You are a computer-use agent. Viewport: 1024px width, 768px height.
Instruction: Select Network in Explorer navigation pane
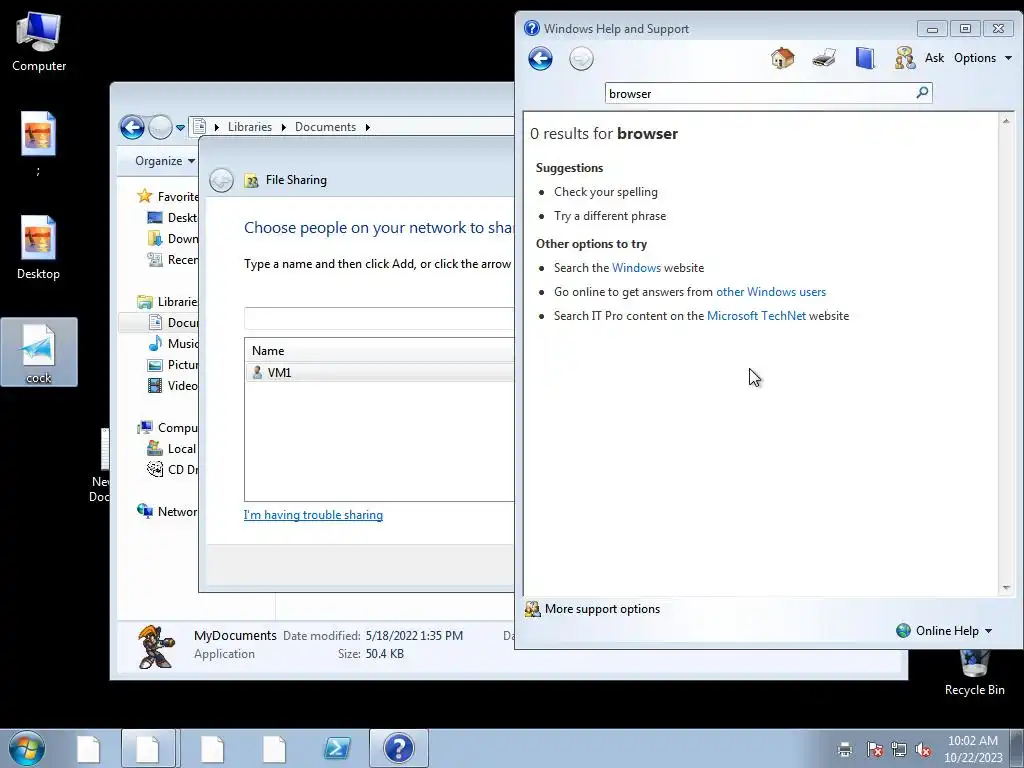(x=167, y=511)
